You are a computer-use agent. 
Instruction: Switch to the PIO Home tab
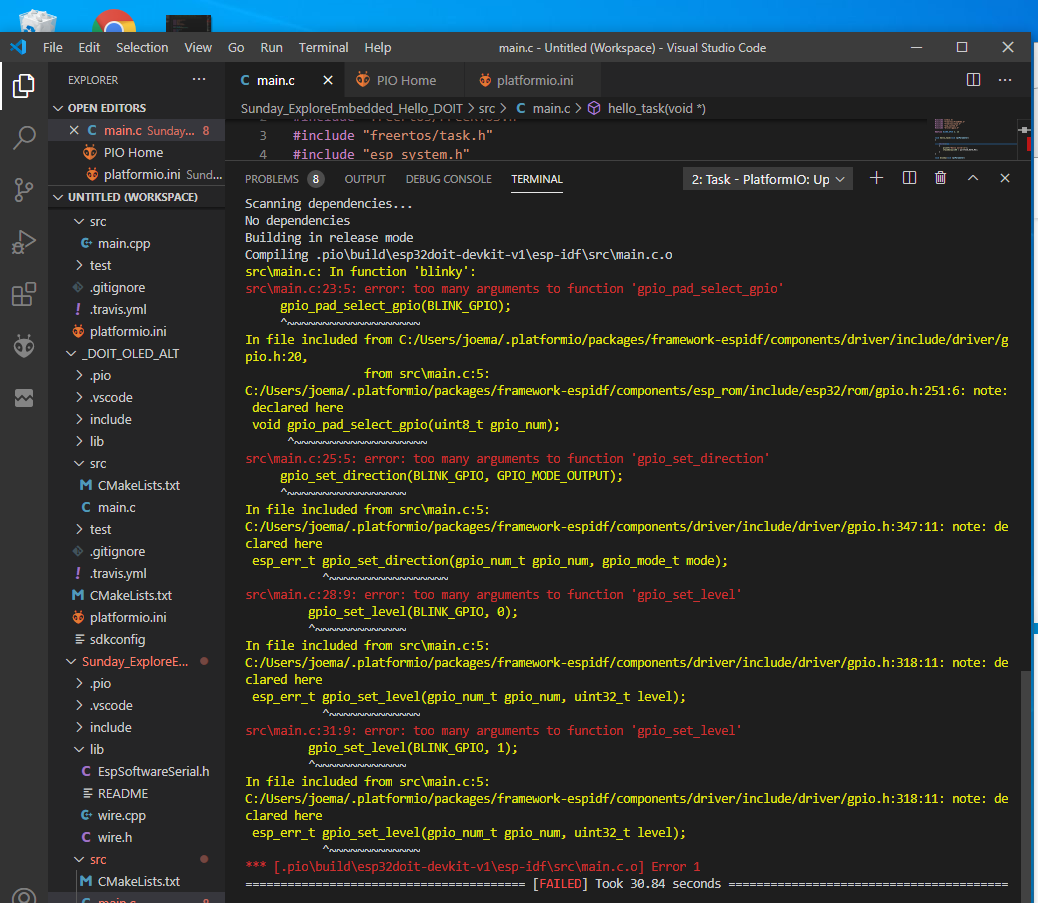coord(404,80)
